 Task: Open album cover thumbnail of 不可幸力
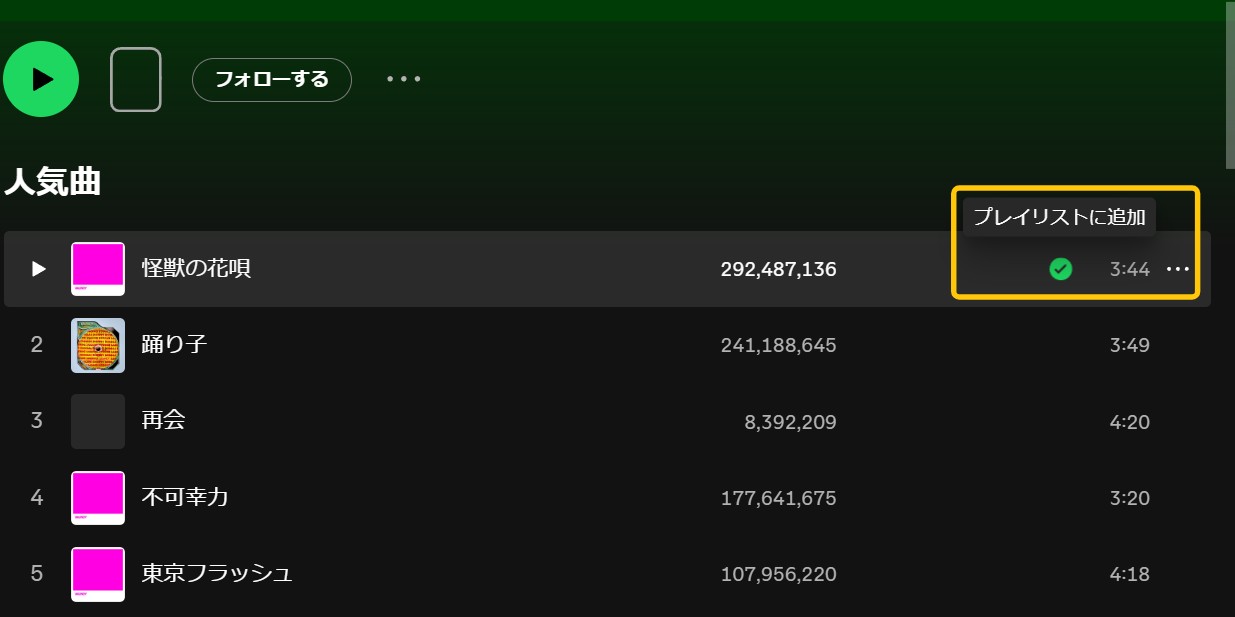click(98, 498)
